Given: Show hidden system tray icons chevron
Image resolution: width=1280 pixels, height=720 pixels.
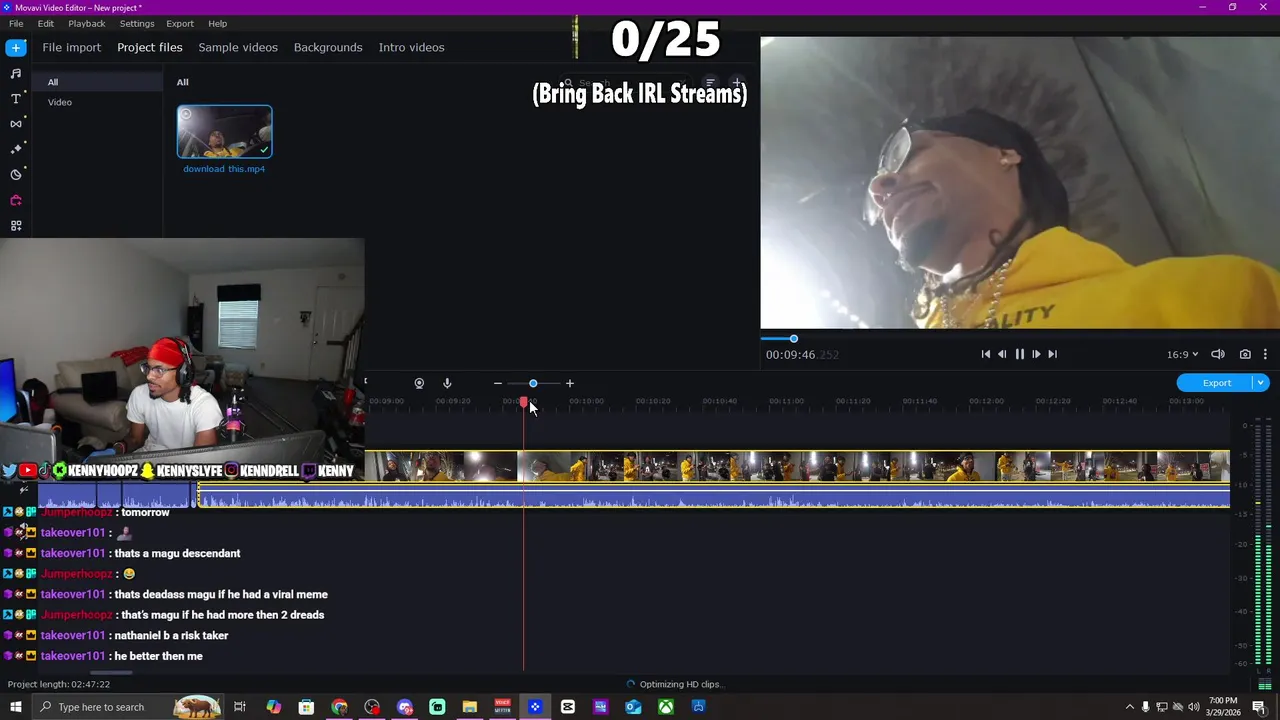Looking at the screenshot, I should 1130,707.
